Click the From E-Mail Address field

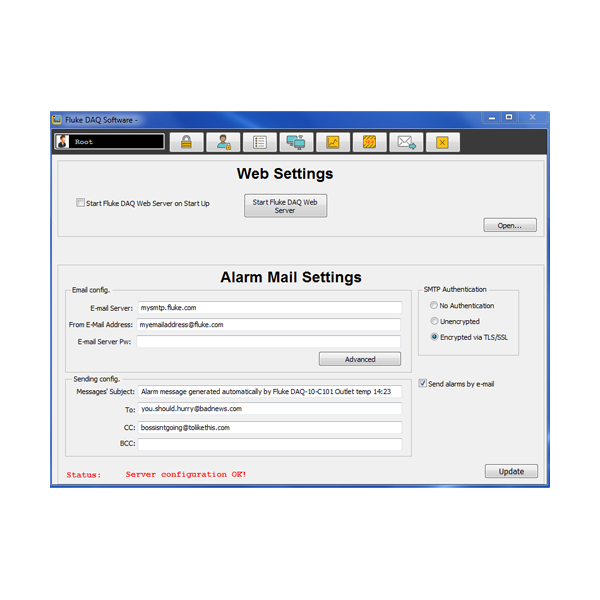coord(269,324)
